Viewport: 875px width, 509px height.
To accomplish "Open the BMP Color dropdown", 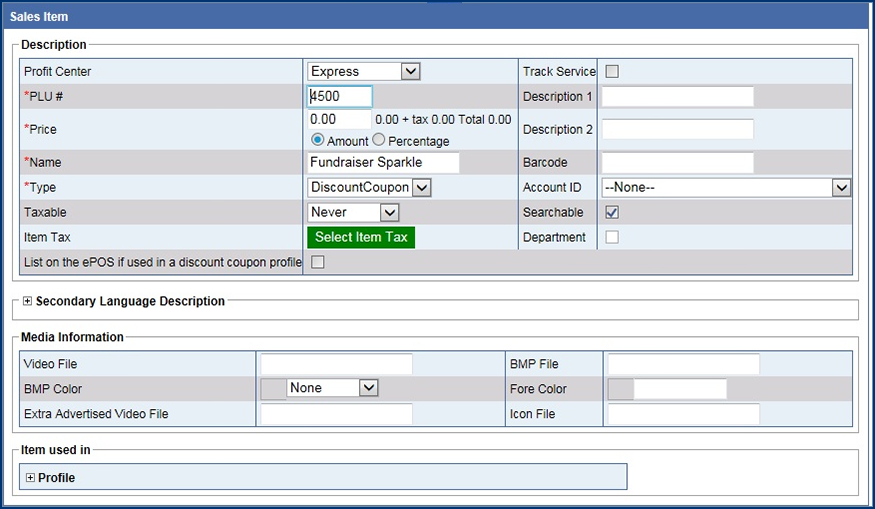I will [x=331, y=388].
